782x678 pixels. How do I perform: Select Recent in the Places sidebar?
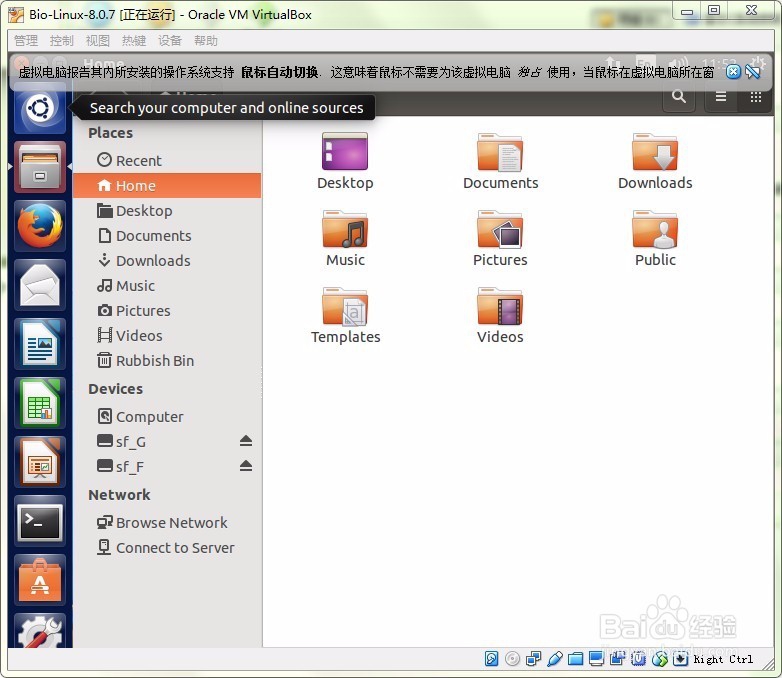[167, 161]
